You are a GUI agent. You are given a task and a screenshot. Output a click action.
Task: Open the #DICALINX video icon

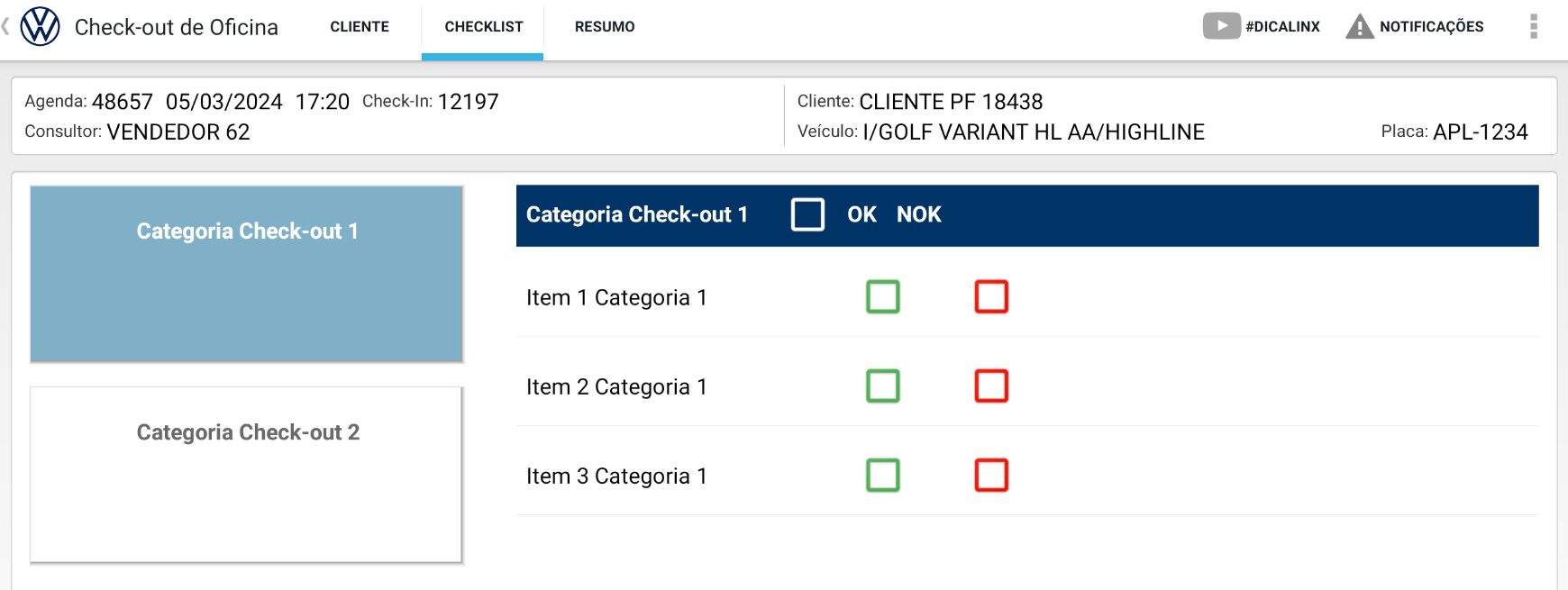(x=1221, y=26)
